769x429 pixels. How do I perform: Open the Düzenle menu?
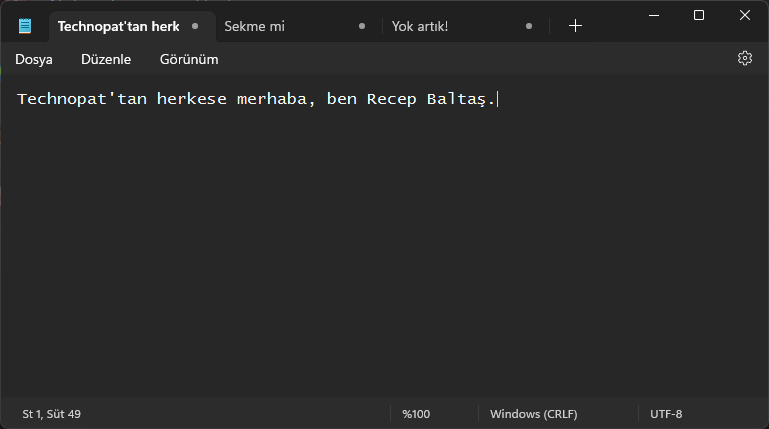106,59
